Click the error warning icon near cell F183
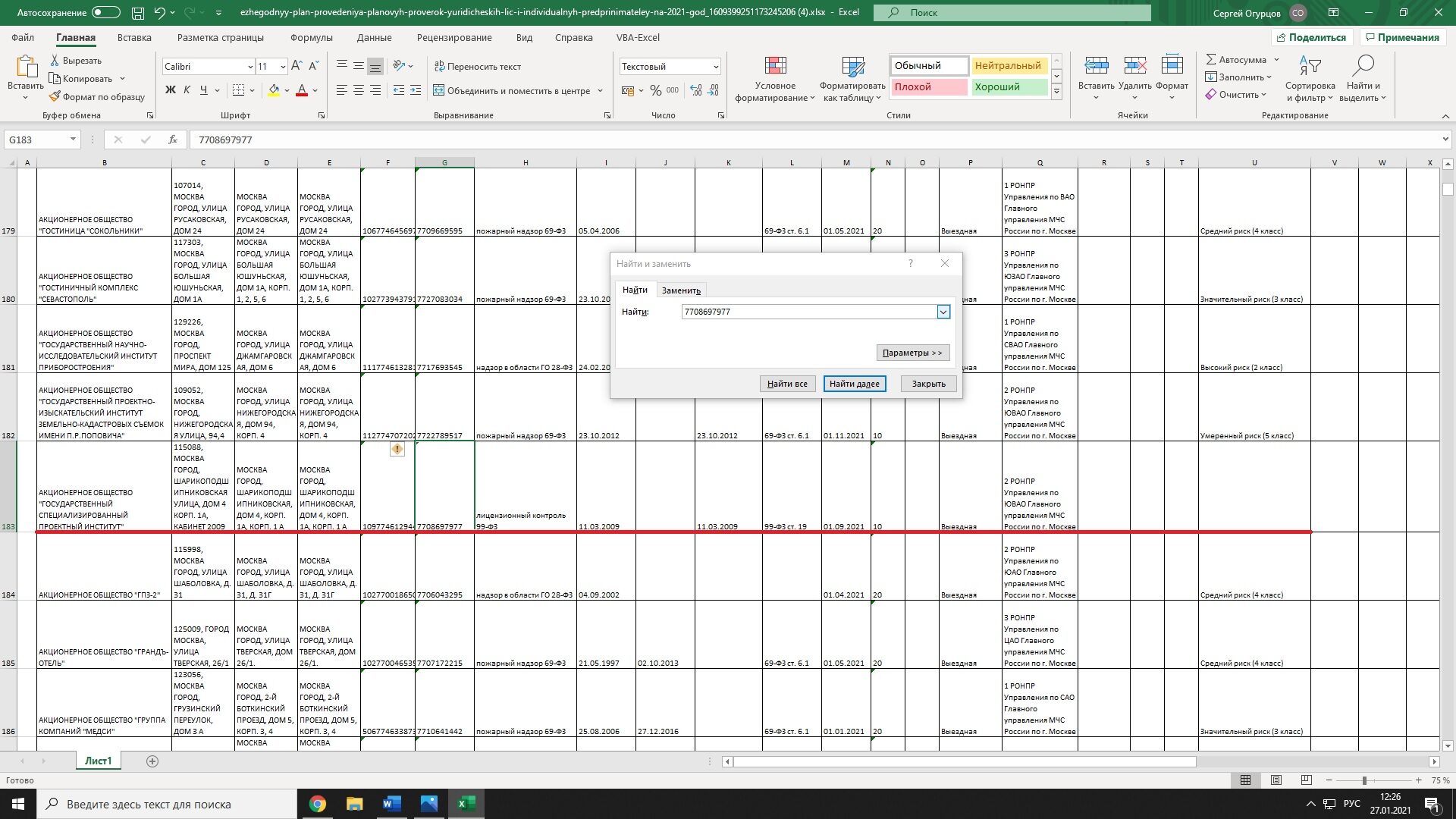This screenshot has height=819, width=1456. click(x=397, y=450)
